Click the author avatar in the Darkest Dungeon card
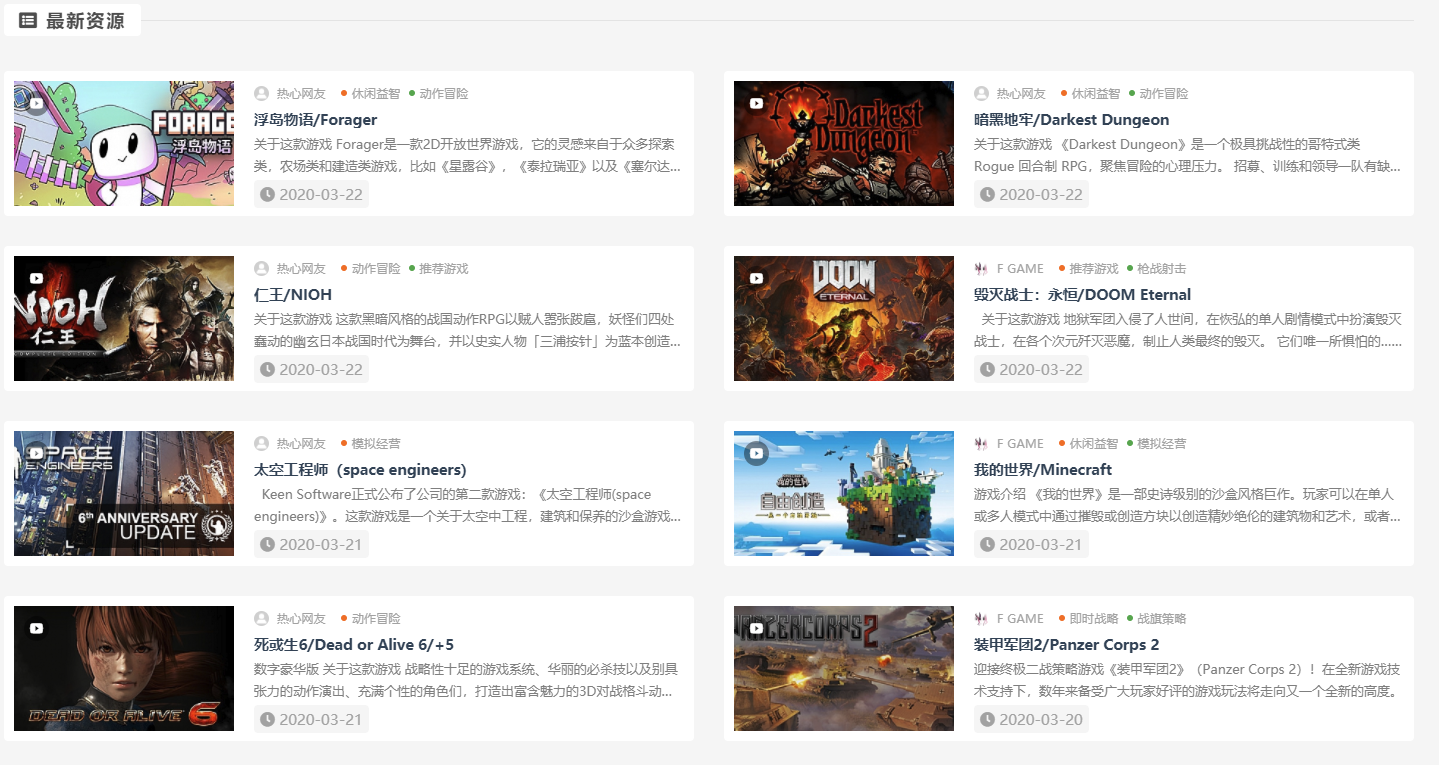Screen dimensions: 1439x765 pyautogui.click(x=982, y=94)
